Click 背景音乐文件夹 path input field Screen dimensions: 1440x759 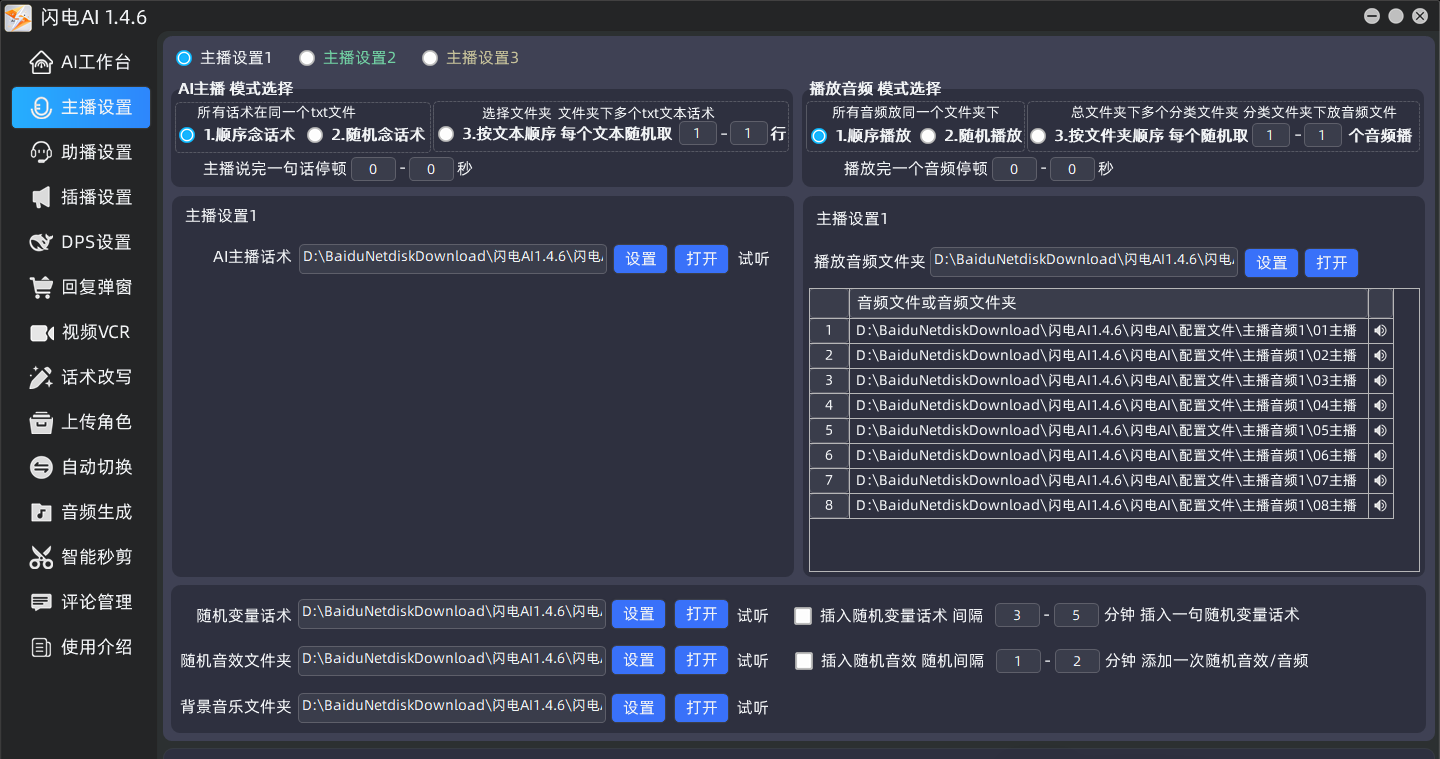click(452, 707)
